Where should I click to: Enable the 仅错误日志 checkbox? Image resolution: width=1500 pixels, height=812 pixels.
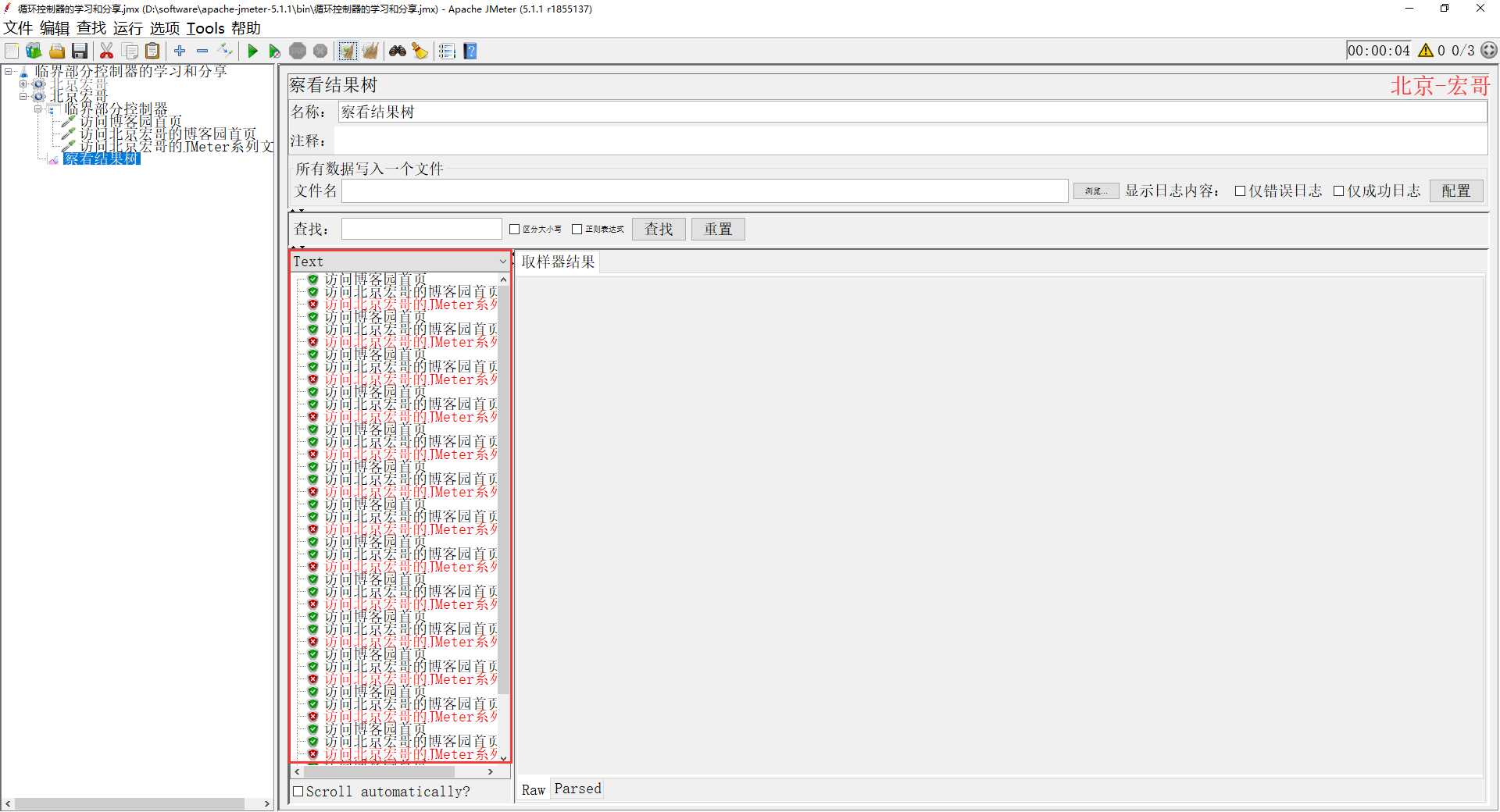point(1240,191)
